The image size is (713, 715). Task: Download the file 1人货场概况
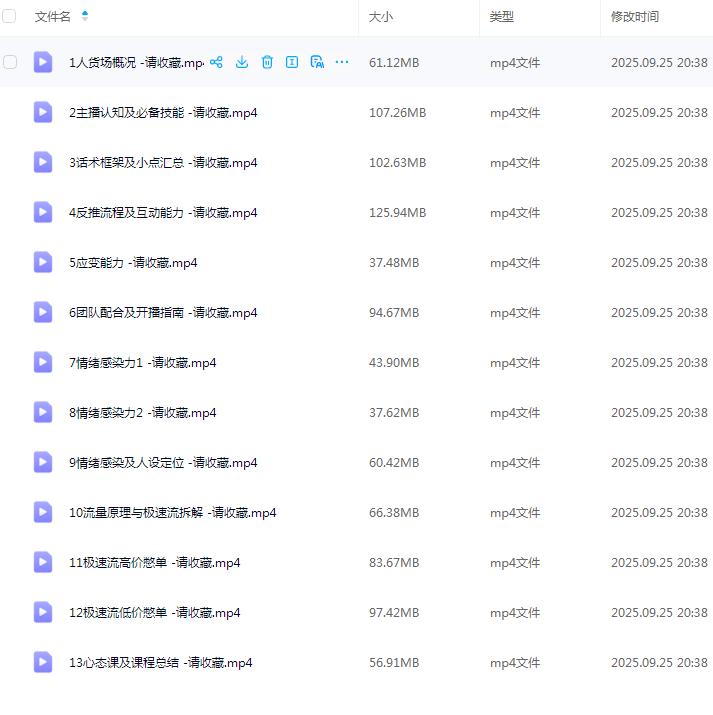242,62
